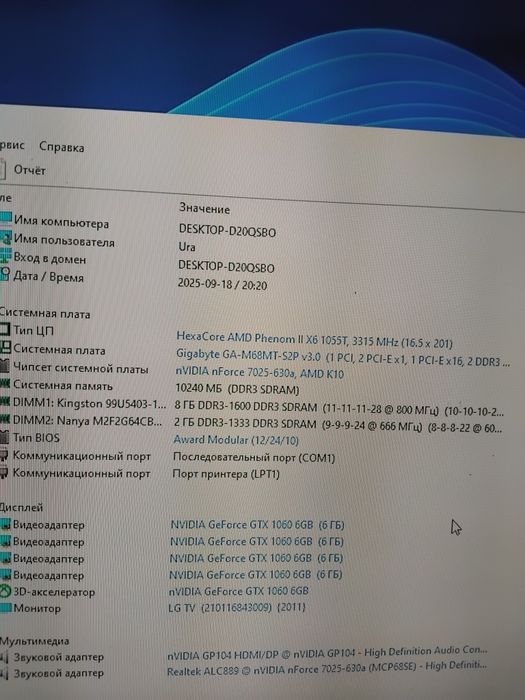The height and width of the screenshot is (700, 525).
Task: Click the Последовательный порт (COM1) value
Action: (x=254, y=458)
